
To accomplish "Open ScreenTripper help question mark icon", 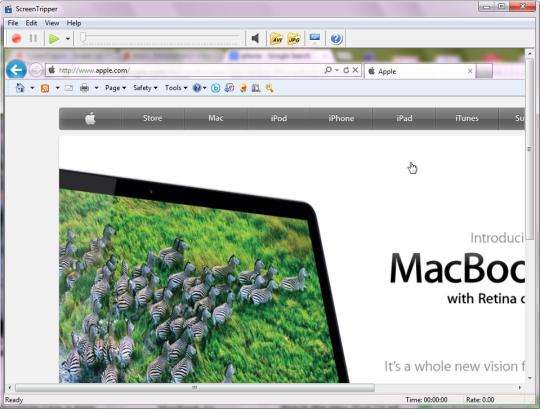I will (x=336, y=39).
